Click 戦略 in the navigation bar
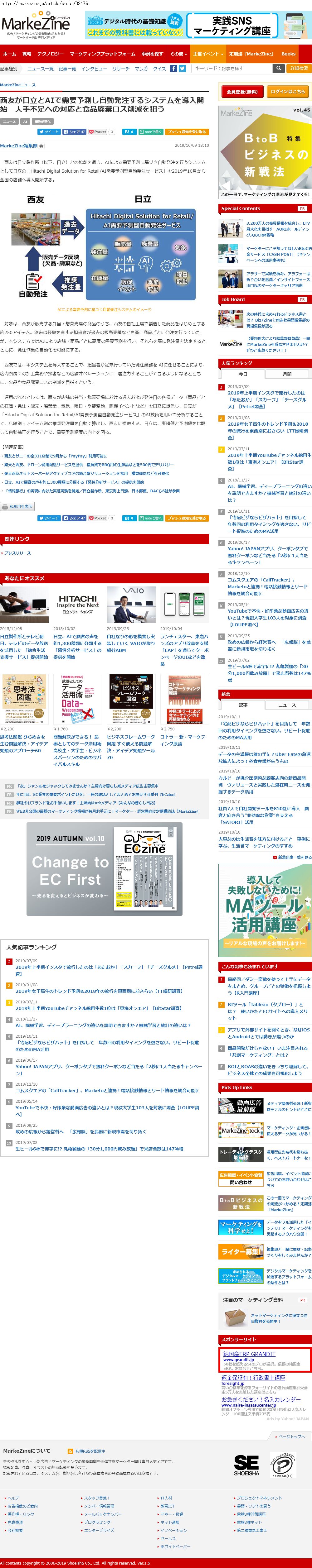 pyautogui.click(x=27, y=54)
